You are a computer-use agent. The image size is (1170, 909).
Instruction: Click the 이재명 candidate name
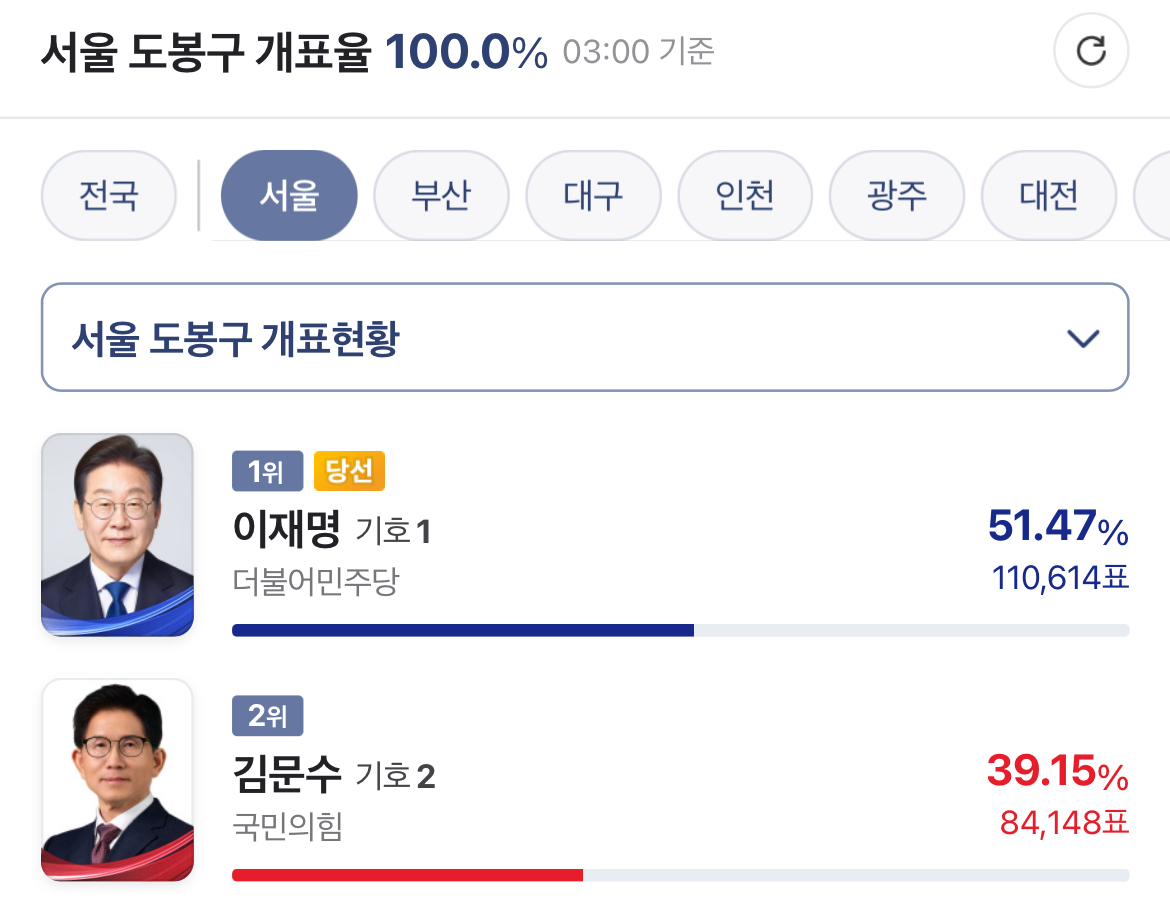(x=287, y=528)
